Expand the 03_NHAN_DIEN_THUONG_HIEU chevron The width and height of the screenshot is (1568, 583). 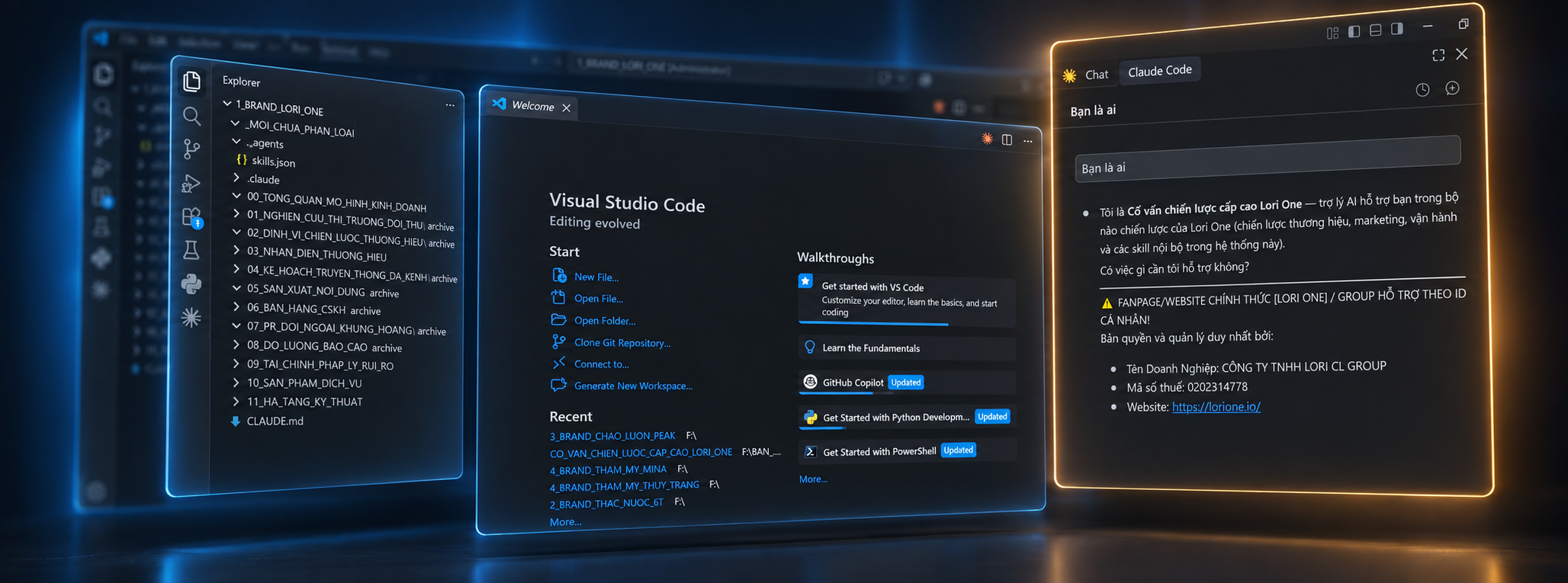[236, 250]
